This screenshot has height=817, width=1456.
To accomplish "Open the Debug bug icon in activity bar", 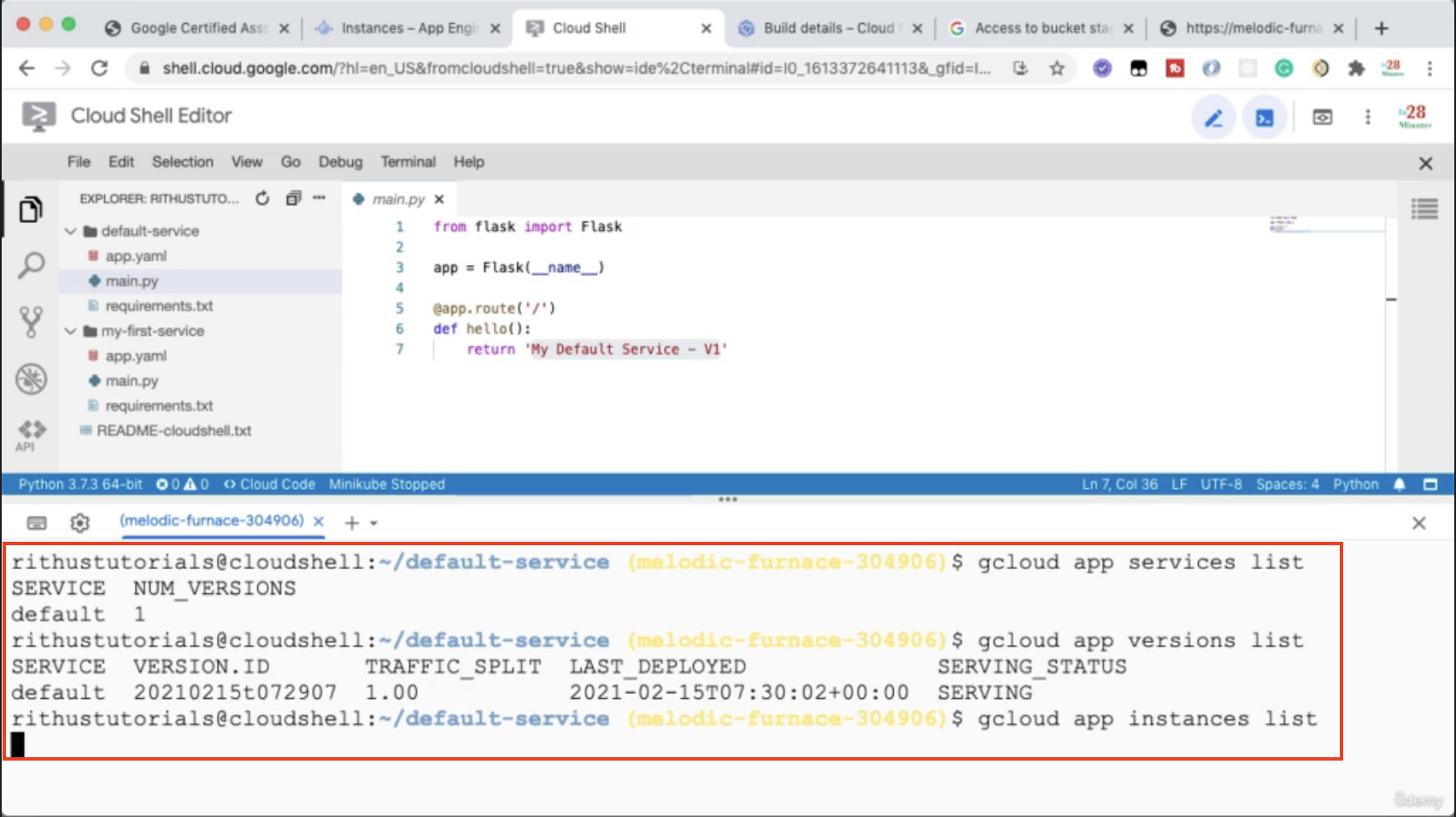I will click(31, 379).
